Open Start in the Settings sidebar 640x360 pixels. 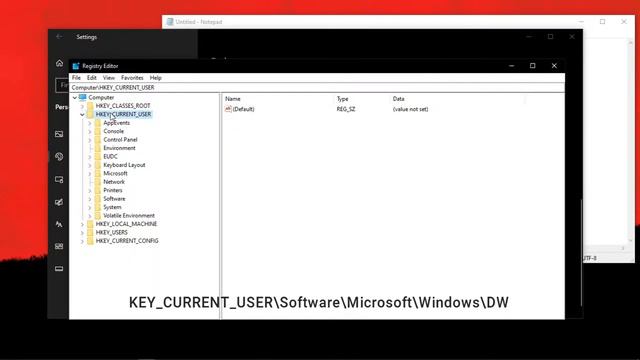point(59,246)
